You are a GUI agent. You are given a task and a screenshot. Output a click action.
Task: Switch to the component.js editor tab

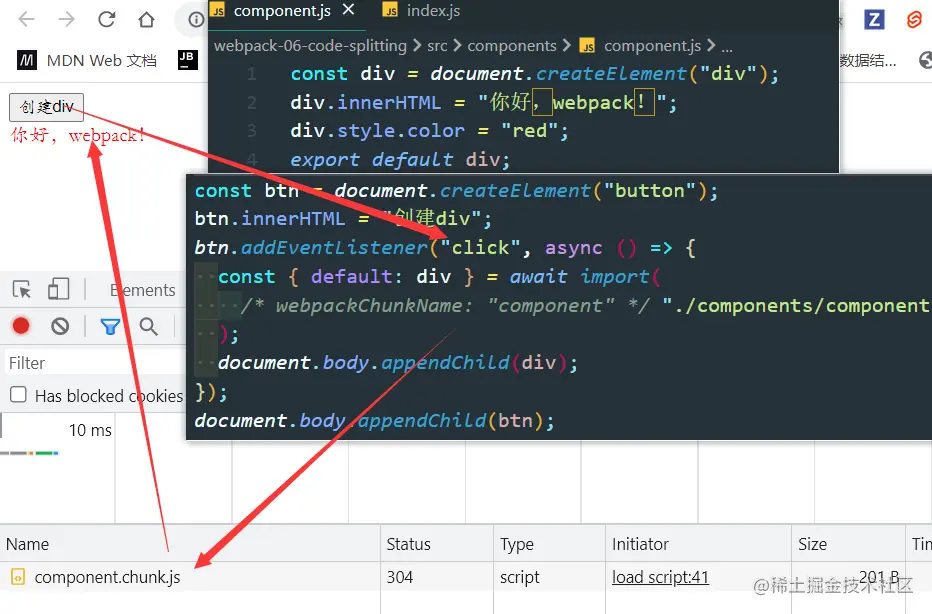[x=281, y=11]
